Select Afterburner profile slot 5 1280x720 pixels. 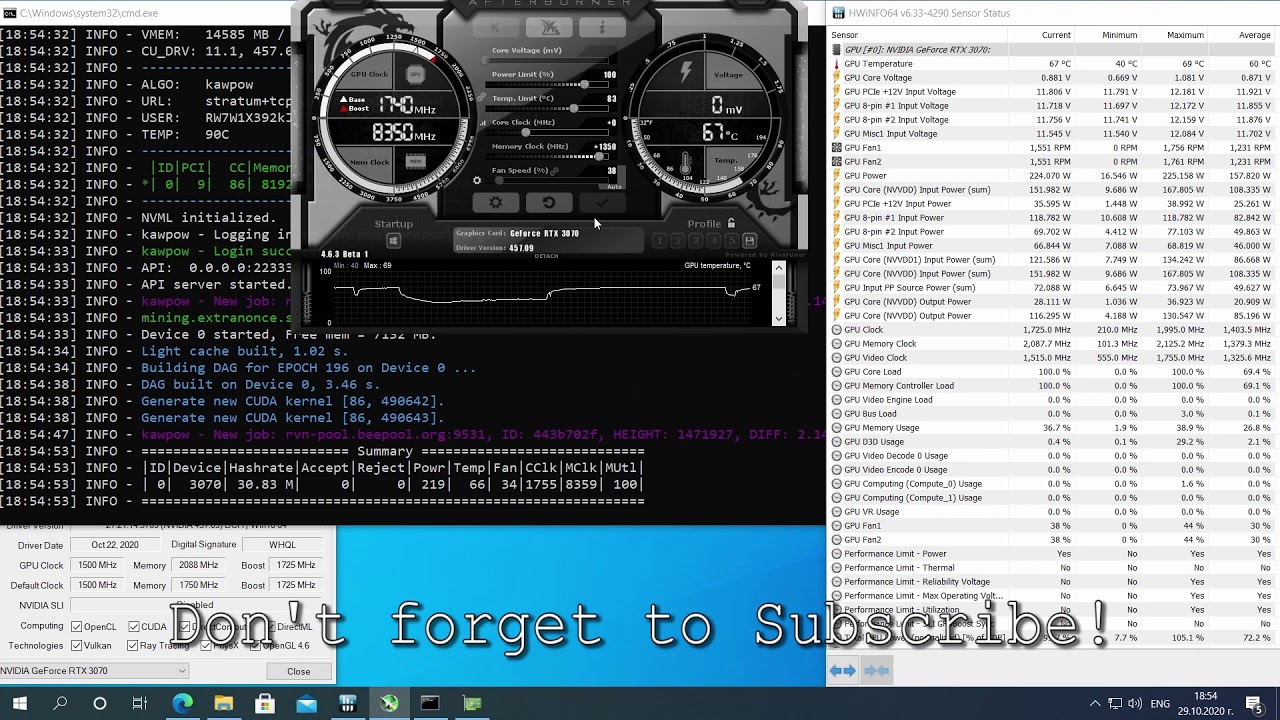731,241
